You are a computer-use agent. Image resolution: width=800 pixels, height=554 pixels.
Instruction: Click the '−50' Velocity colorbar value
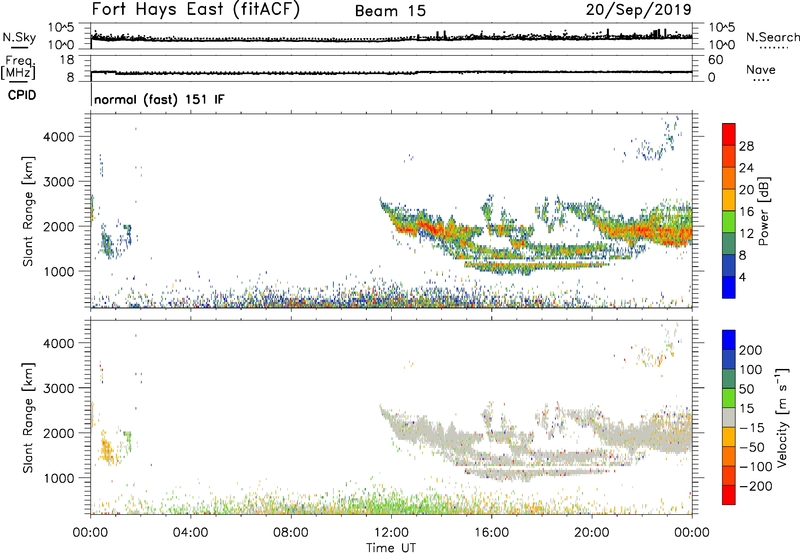click(752, 447)
